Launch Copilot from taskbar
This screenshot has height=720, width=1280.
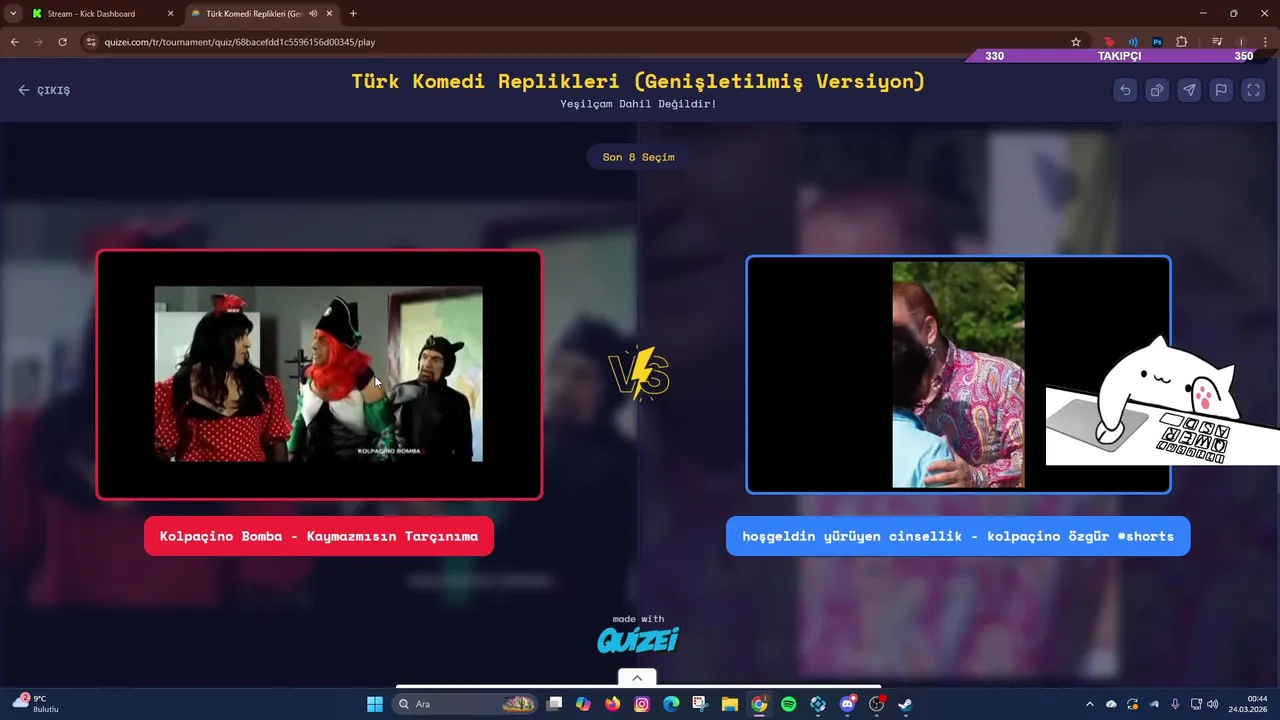[583, 704]
